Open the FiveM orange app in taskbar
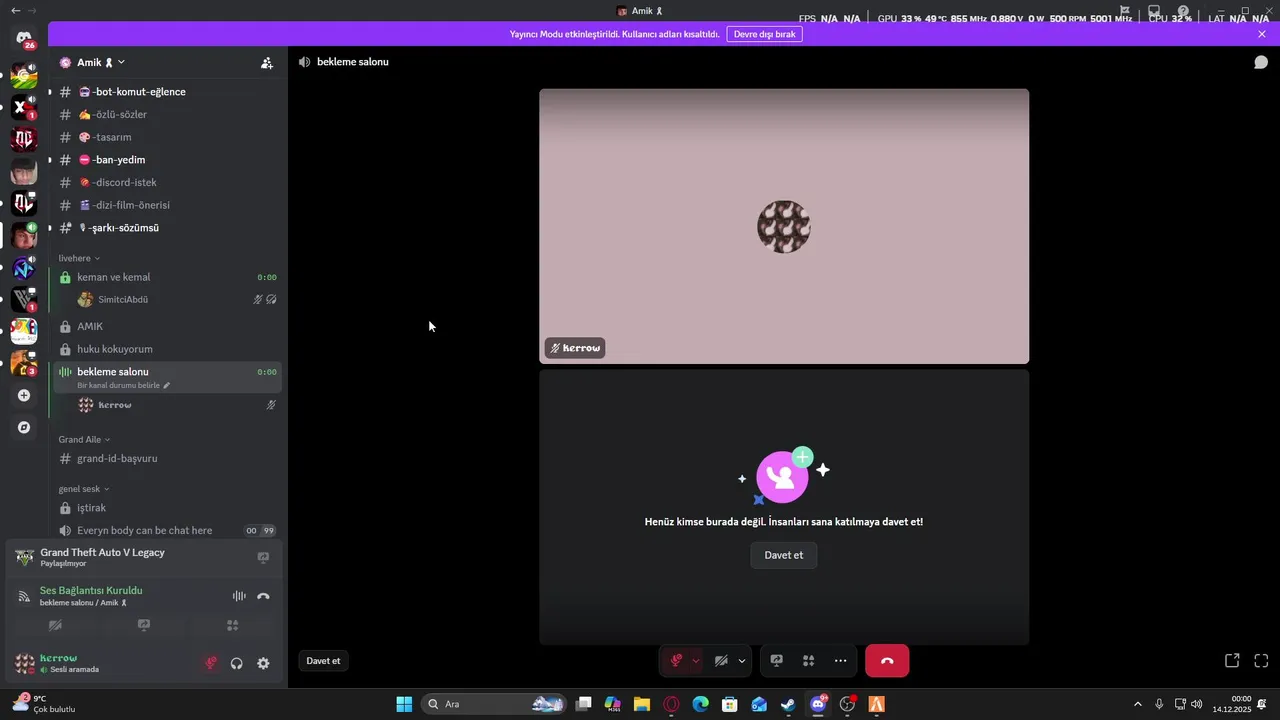 pyautogui.click(x=876, y=704)
